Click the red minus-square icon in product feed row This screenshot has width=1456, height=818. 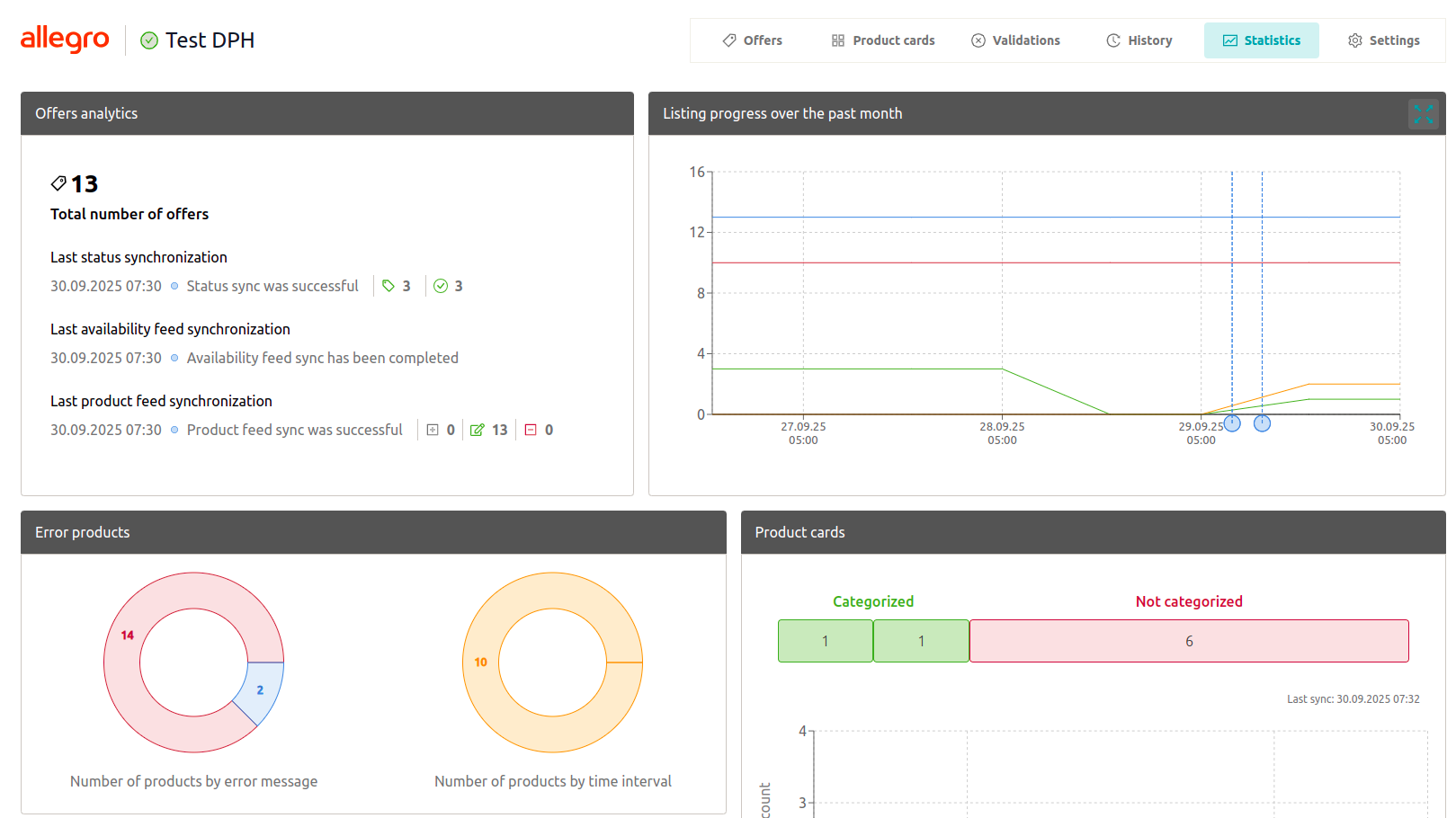point(531,430)
